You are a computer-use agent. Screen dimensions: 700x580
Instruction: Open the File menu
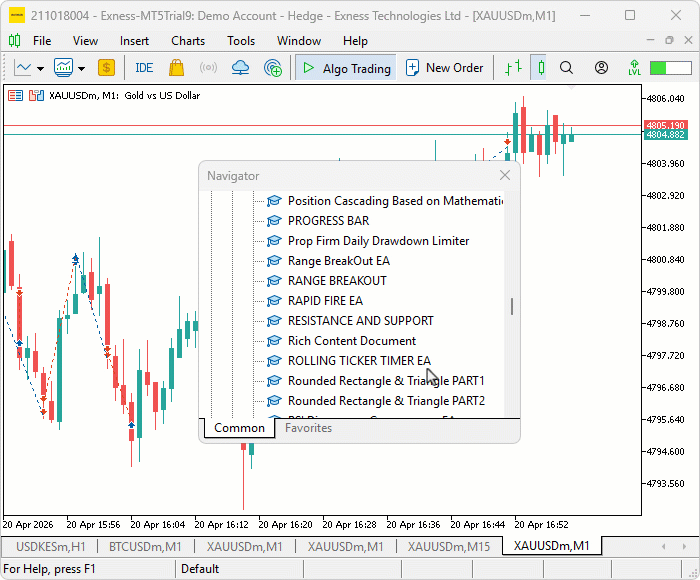[42, 41]
